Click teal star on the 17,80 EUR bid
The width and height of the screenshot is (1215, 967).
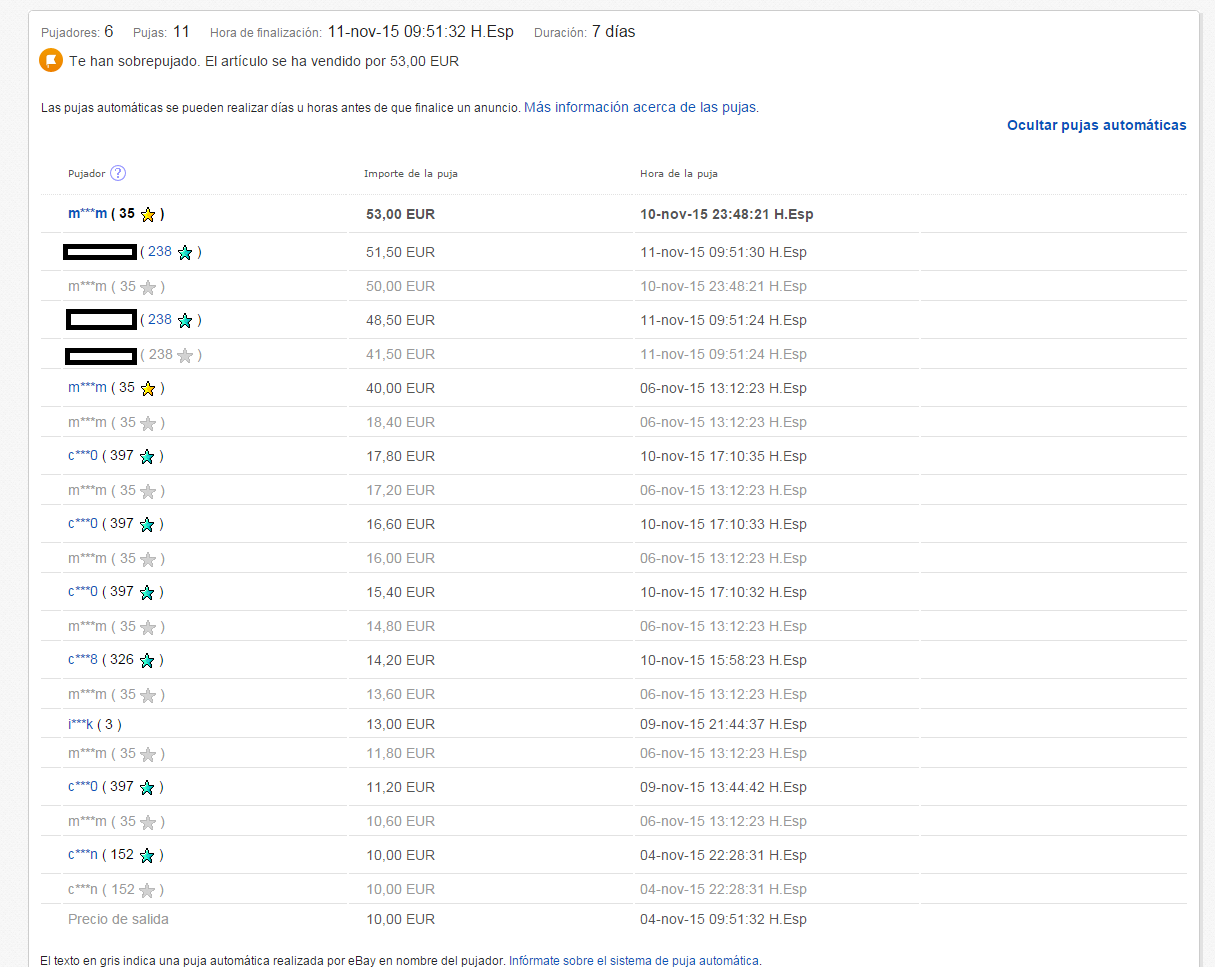tap(147, 456)
